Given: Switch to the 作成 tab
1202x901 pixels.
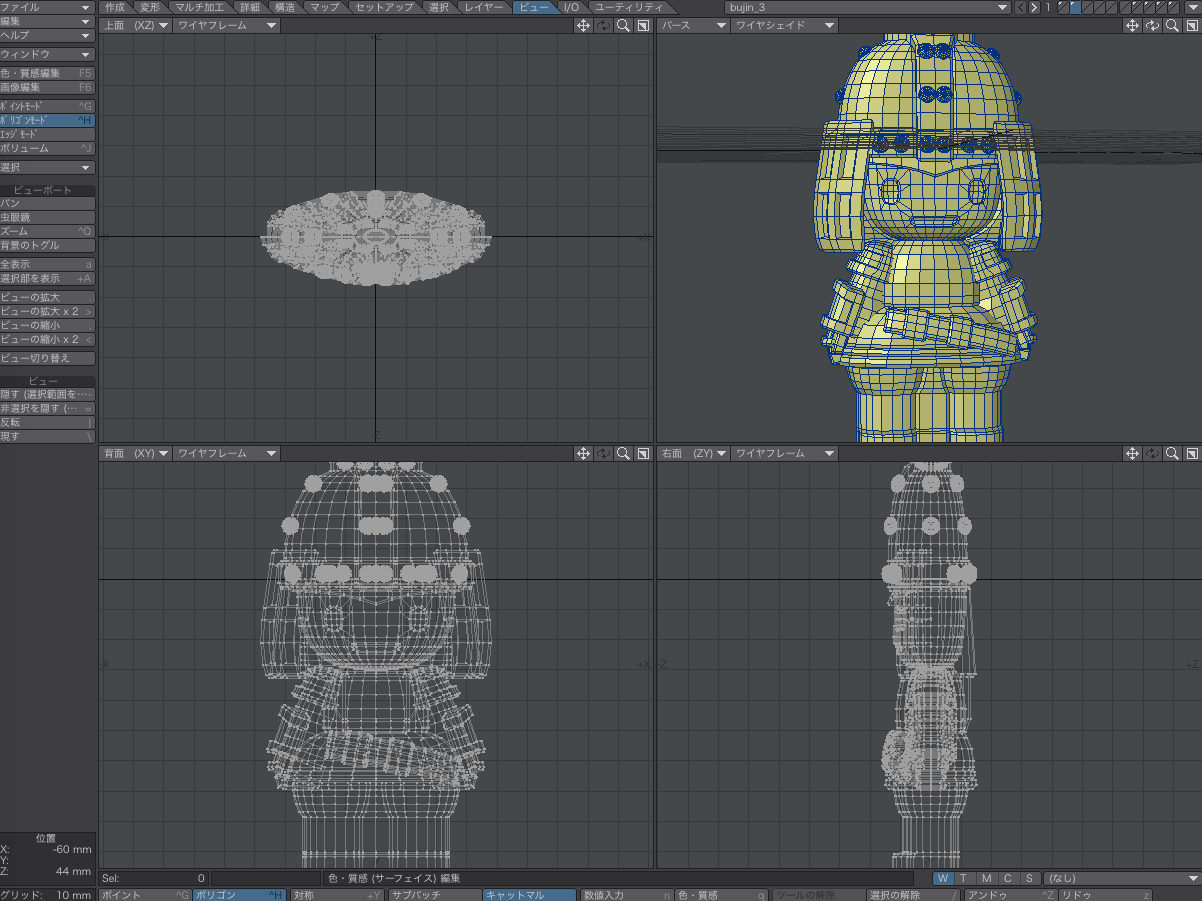Looking at the screenshot, I should pyautogui.click(x=115, y=7).
